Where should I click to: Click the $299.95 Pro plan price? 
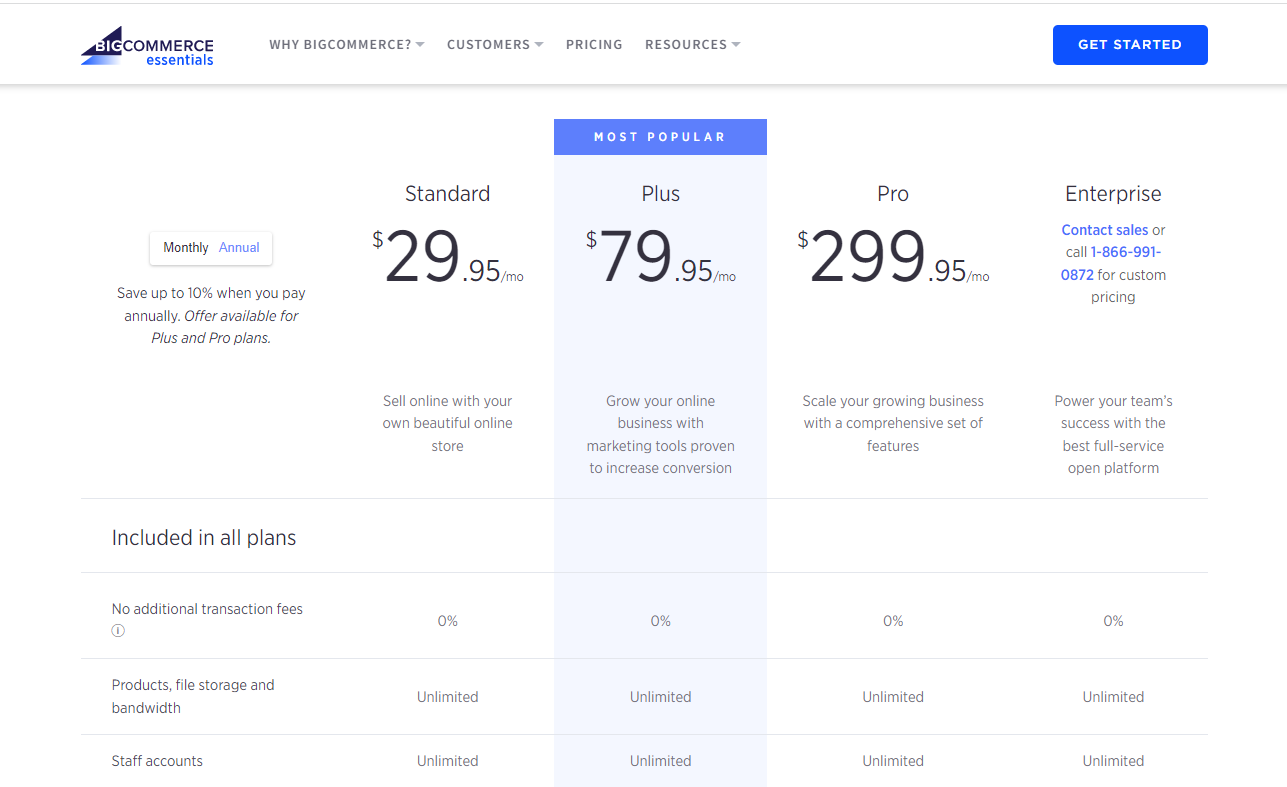click(893, 258)
